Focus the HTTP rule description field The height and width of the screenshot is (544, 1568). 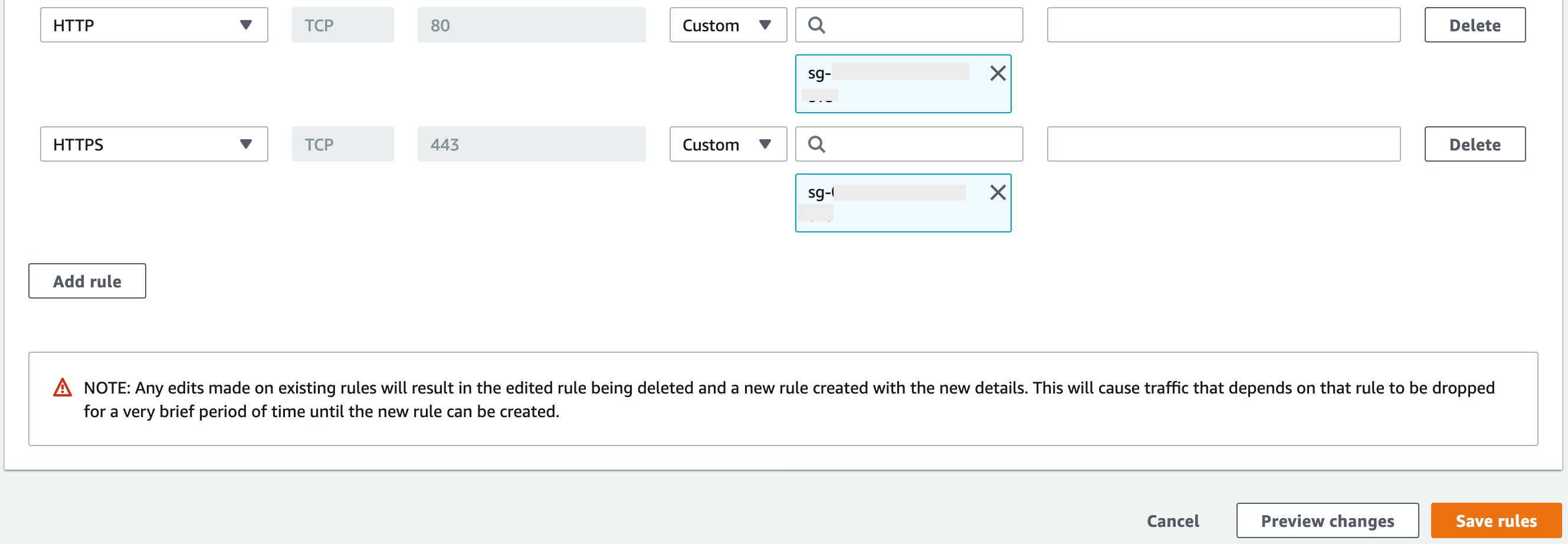pos(1223,25)
